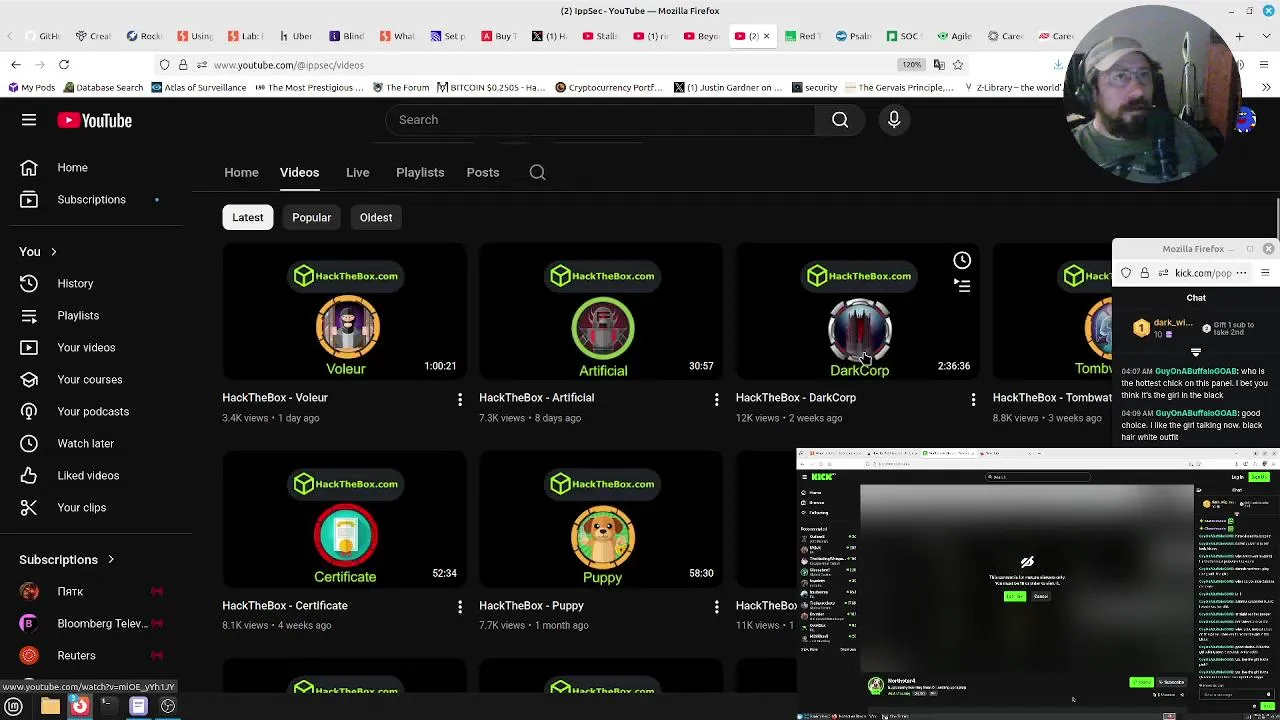The image size is (1280, 720).
Task: Switch to the channel Live tab
Action: pos(357,172)
